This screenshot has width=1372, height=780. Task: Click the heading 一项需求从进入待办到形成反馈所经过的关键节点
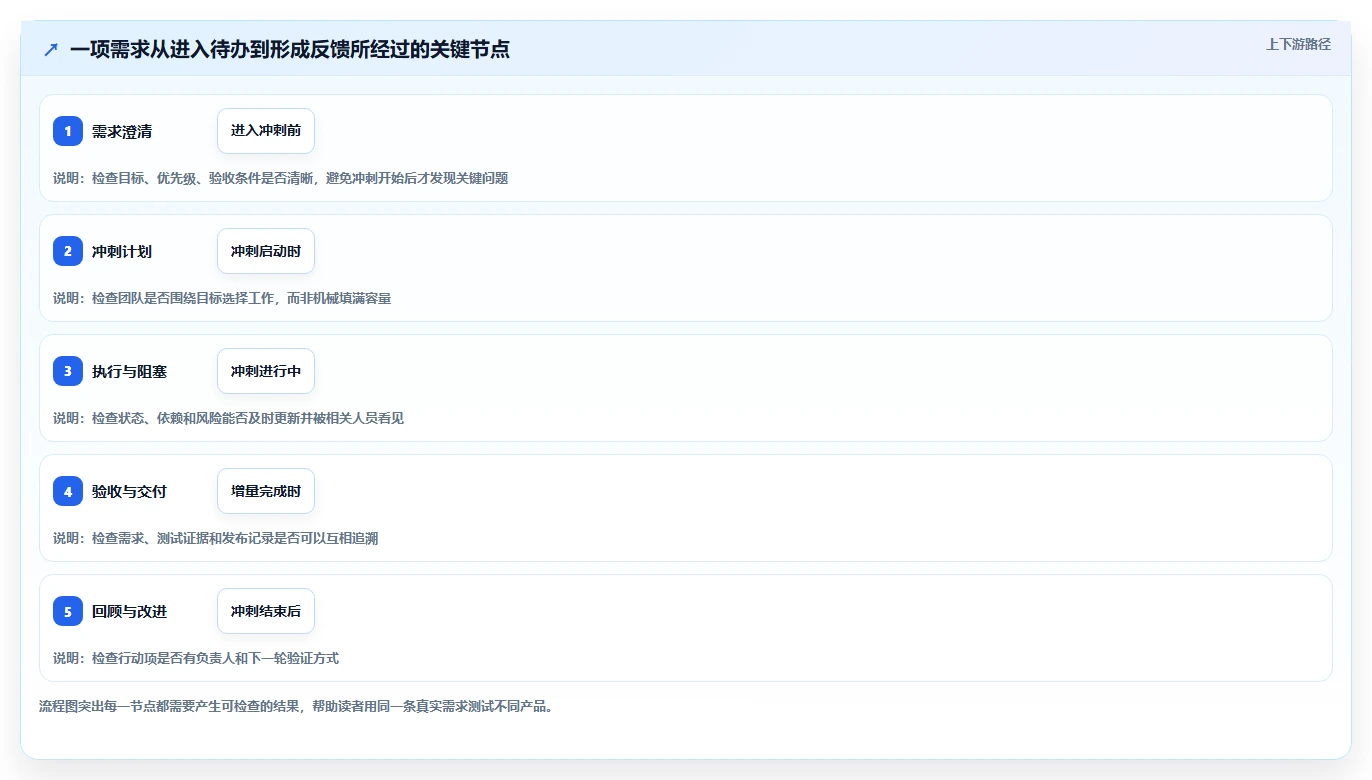click(x=290, y=49)
